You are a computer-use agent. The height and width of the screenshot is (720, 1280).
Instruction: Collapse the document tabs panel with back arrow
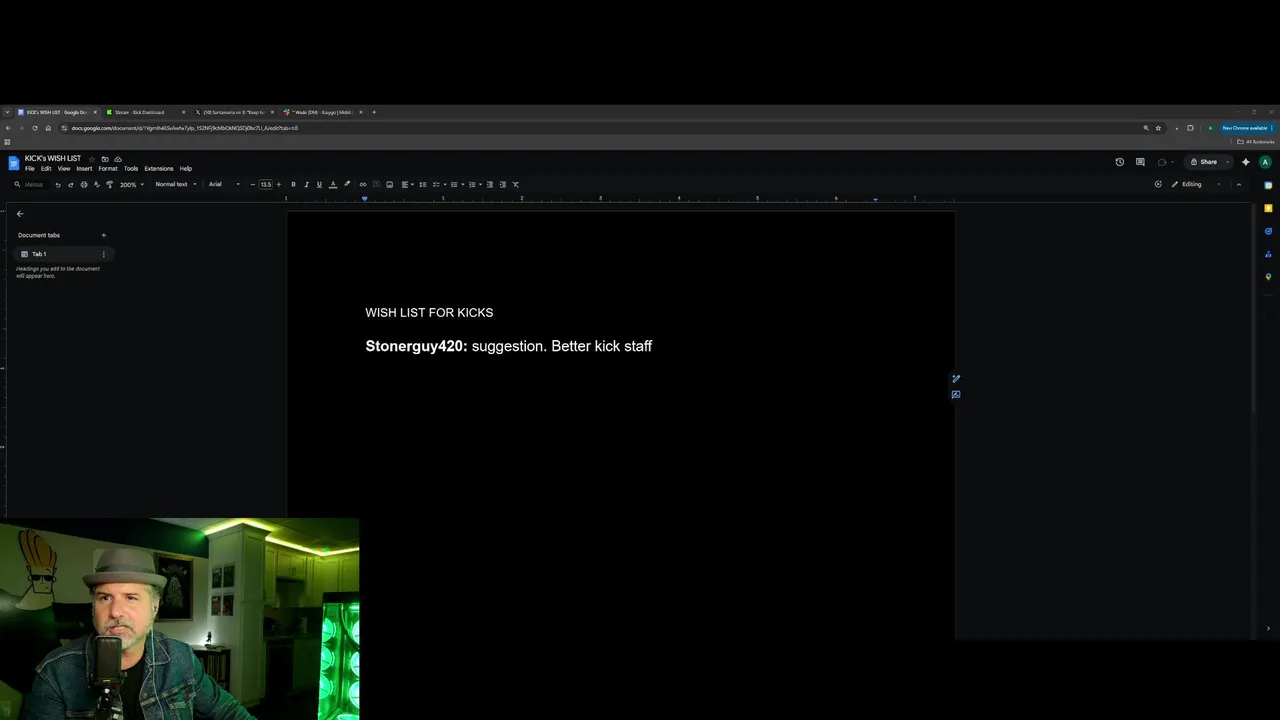point(20,213)
